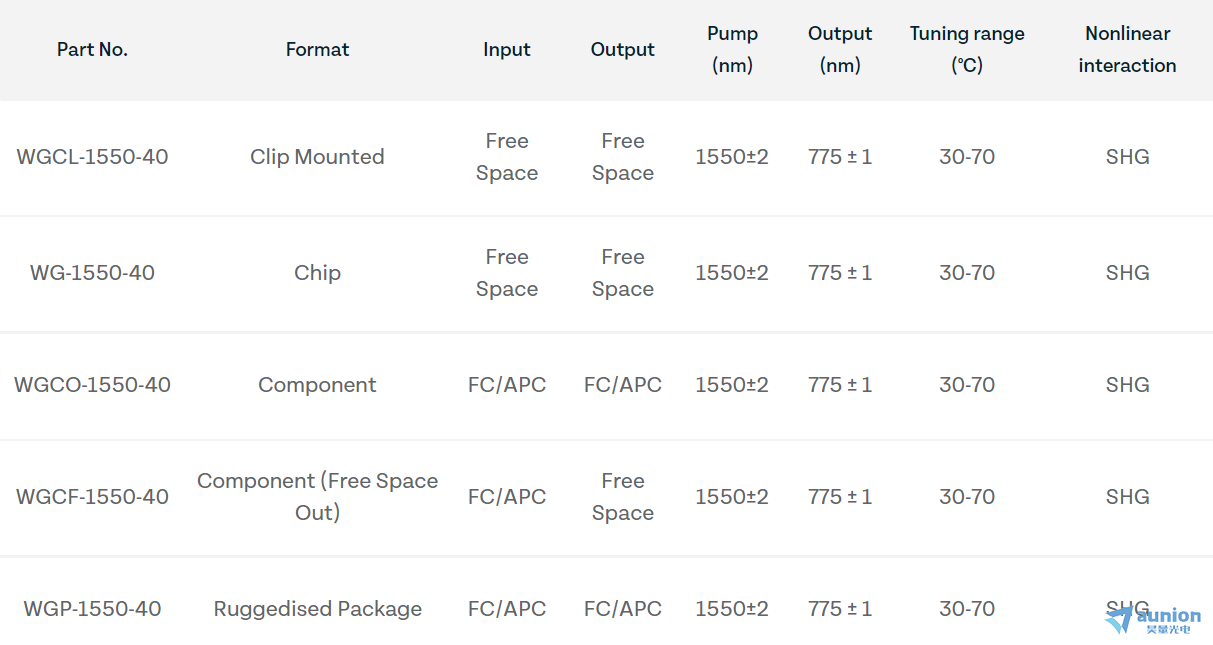The height and width of the screenshot is (645, 1213).
Task: Click the Format column header
Action: coord(317,49)
